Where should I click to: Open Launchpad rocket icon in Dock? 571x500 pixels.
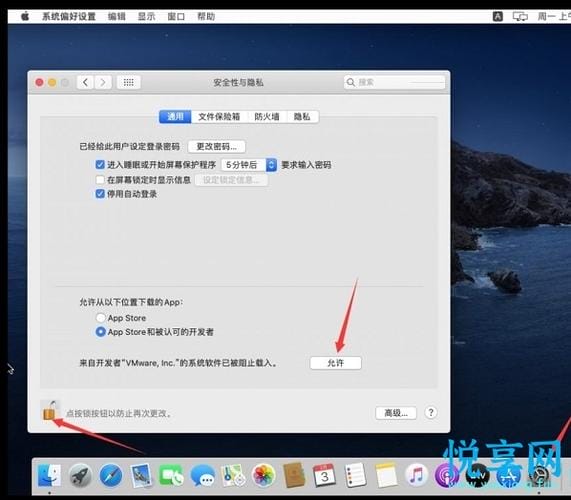coord(80,475)
